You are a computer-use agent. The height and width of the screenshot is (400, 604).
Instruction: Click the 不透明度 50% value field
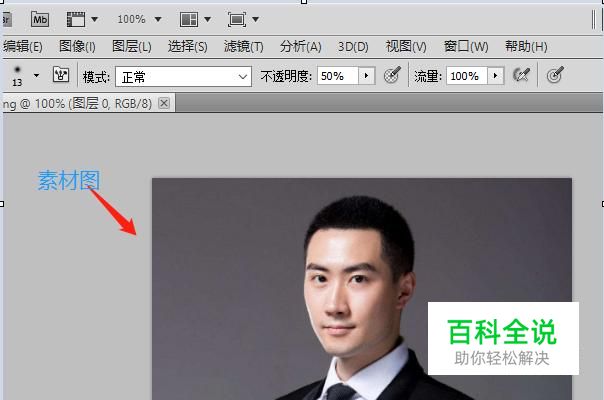click(338, 76)
